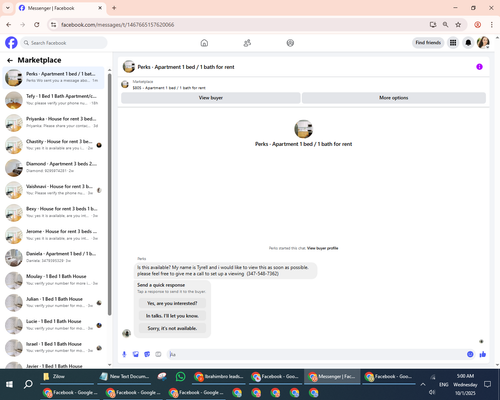Click the View buyer button
Screen dimensions: 500x400
[x=211, y=98]
